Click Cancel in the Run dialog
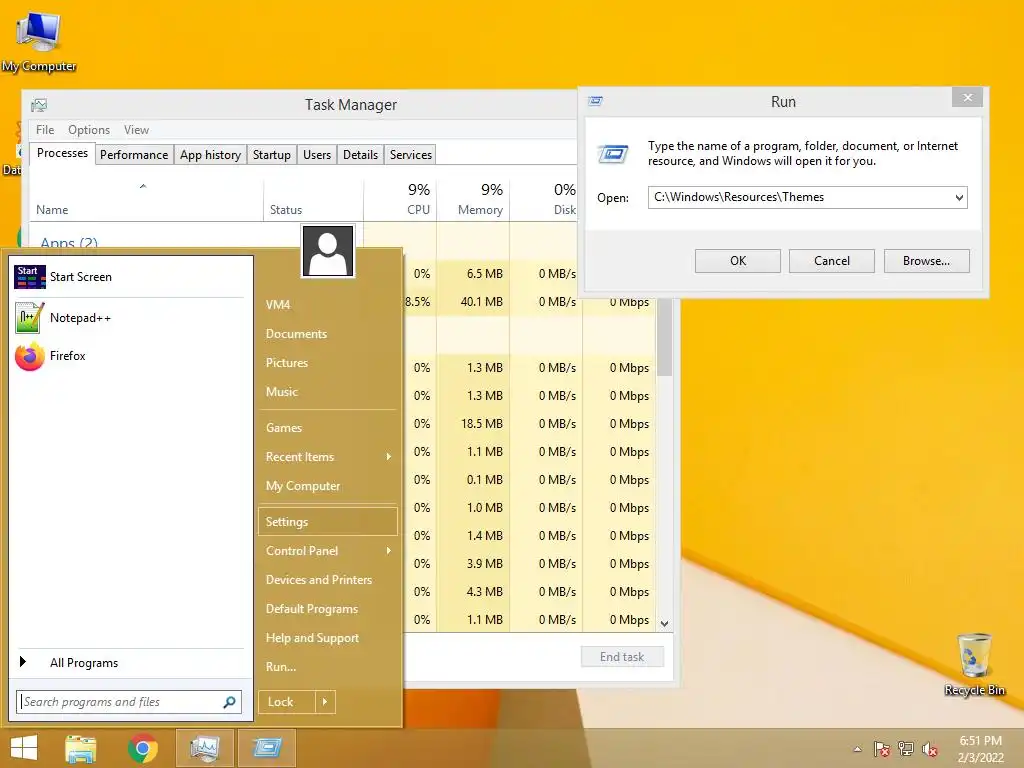Viewport: 1024px width, 768px height. tap(832, 261)
